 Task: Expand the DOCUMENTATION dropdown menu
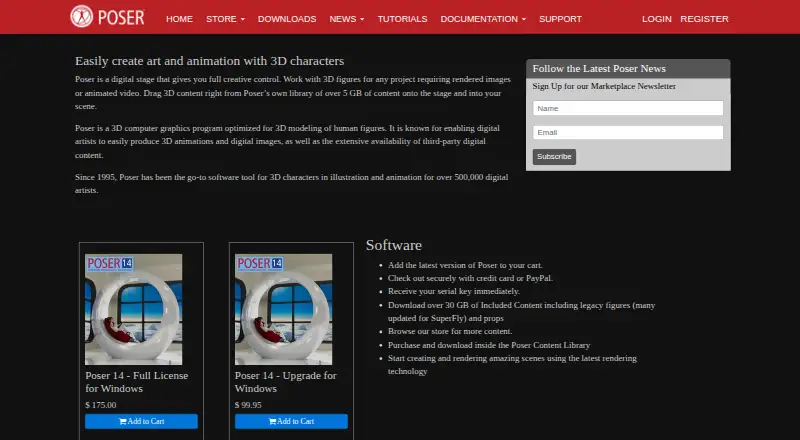pos(483,19)
